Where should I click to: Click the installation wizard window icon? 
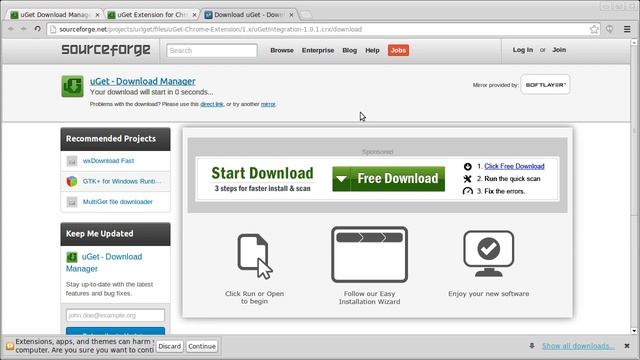369,254
